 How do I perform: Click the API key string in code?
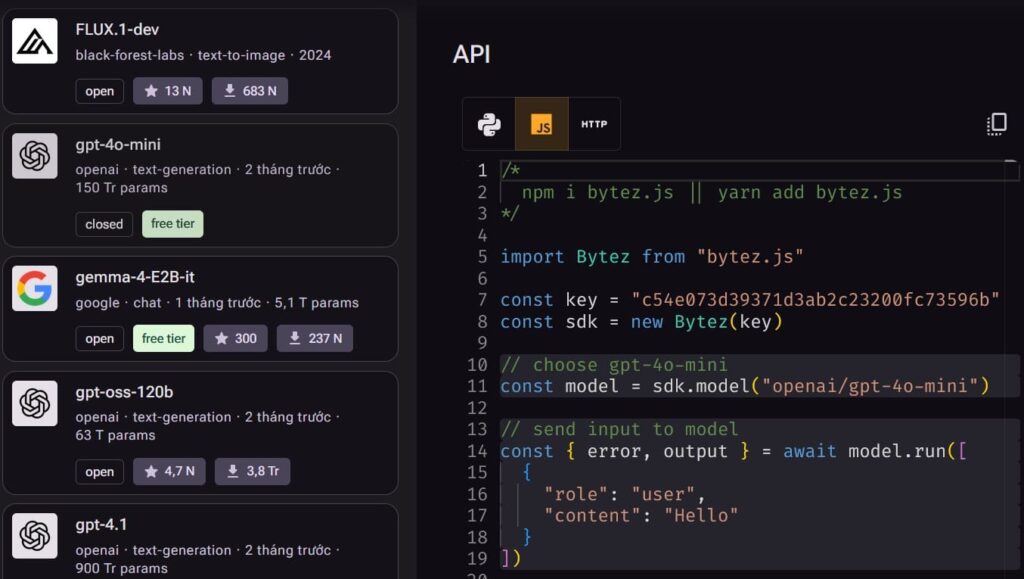(x=815, y=300)
